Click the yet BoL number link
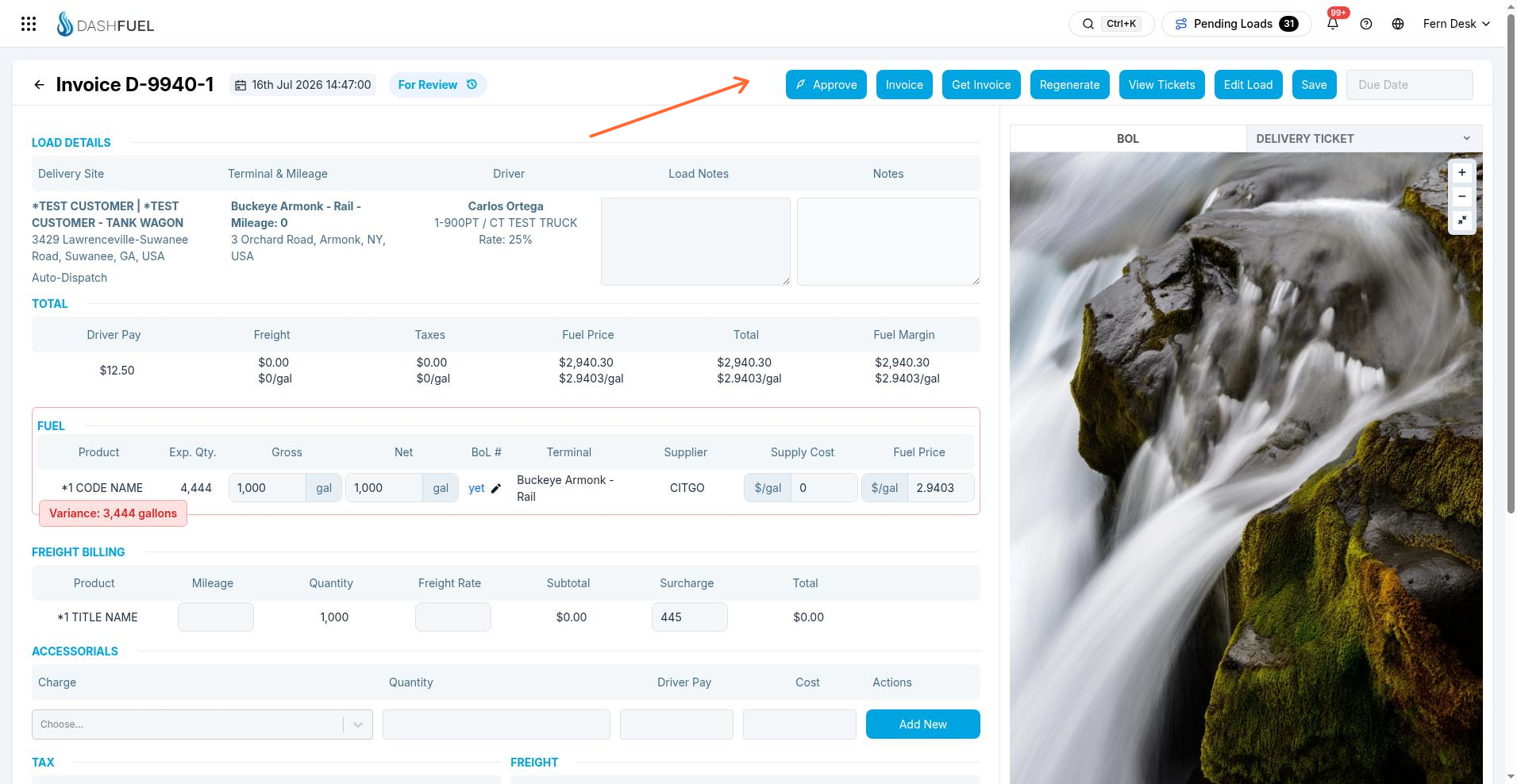 476,488
